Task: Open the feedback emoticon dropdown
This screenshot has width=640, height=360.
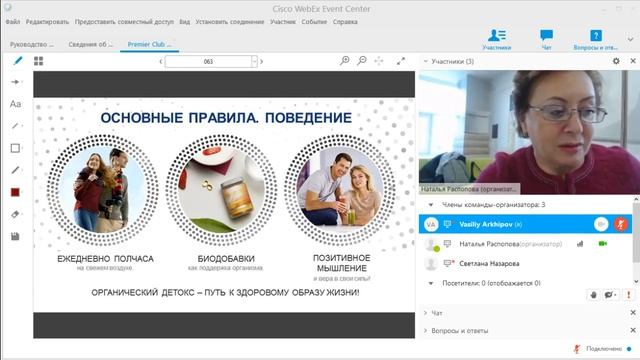Action: [611, 295]
